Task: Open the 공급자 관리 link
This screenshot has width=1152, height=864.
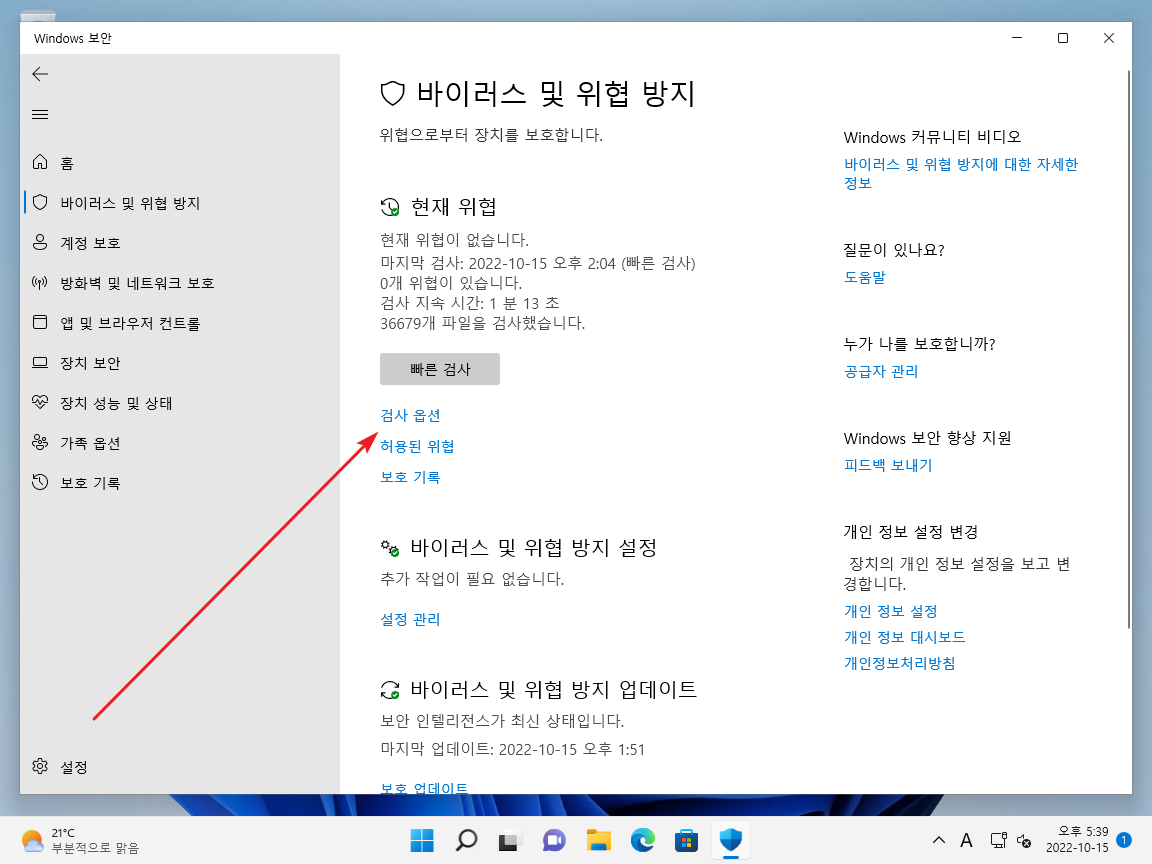Action: click(881, 371)
